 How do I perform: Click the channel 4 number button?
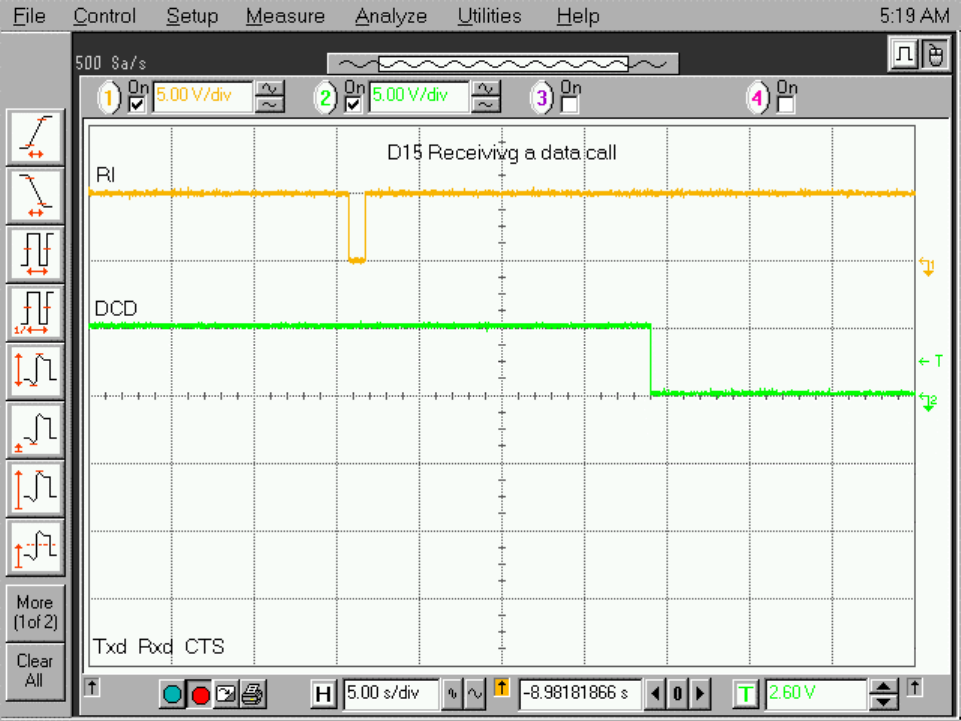[758, 97]
